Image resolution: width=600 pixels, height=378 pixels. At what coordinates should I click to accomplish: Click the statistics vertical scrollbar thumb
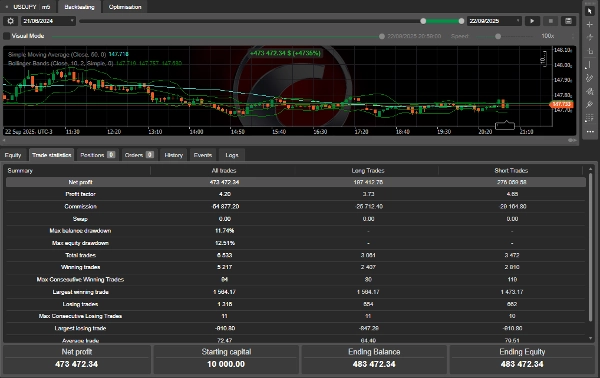point(590,247)
